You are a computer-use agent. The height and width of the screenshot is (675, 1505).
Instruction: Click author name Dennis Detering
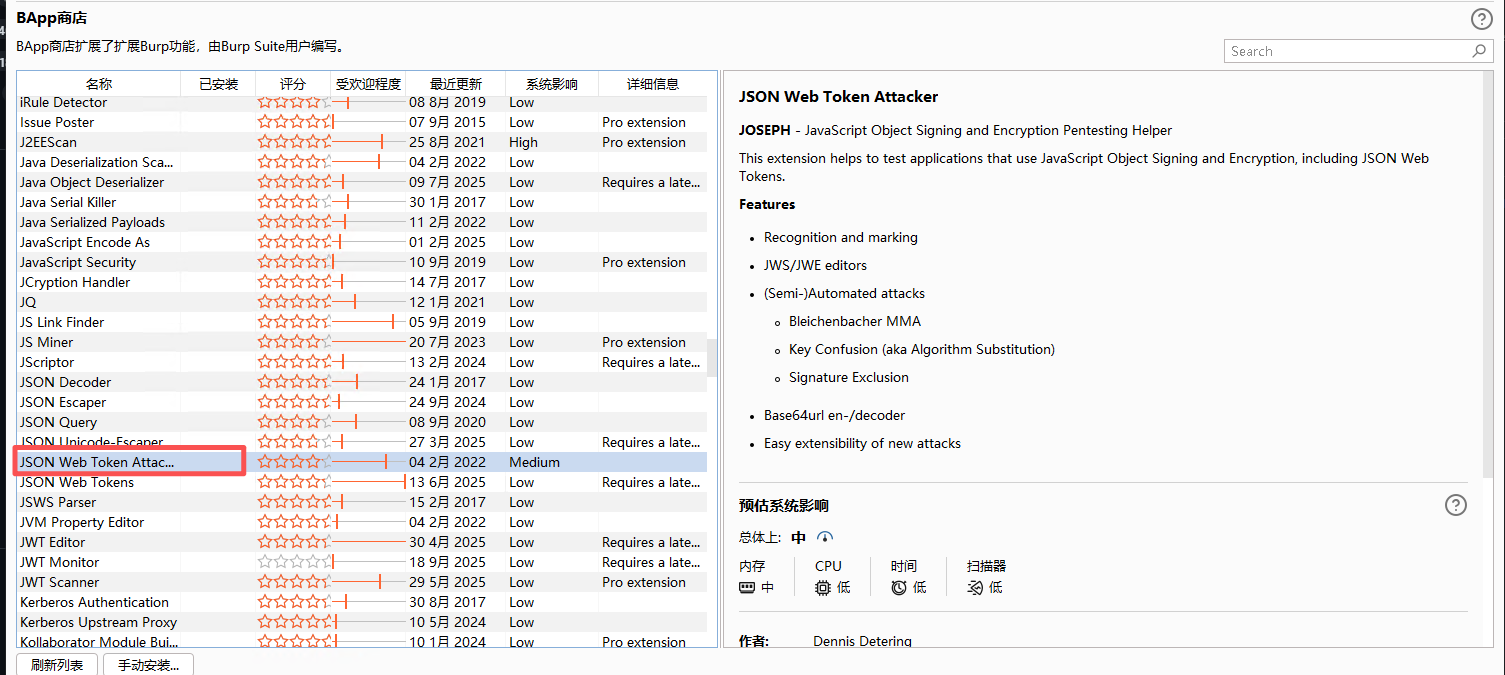pos(862,641)
